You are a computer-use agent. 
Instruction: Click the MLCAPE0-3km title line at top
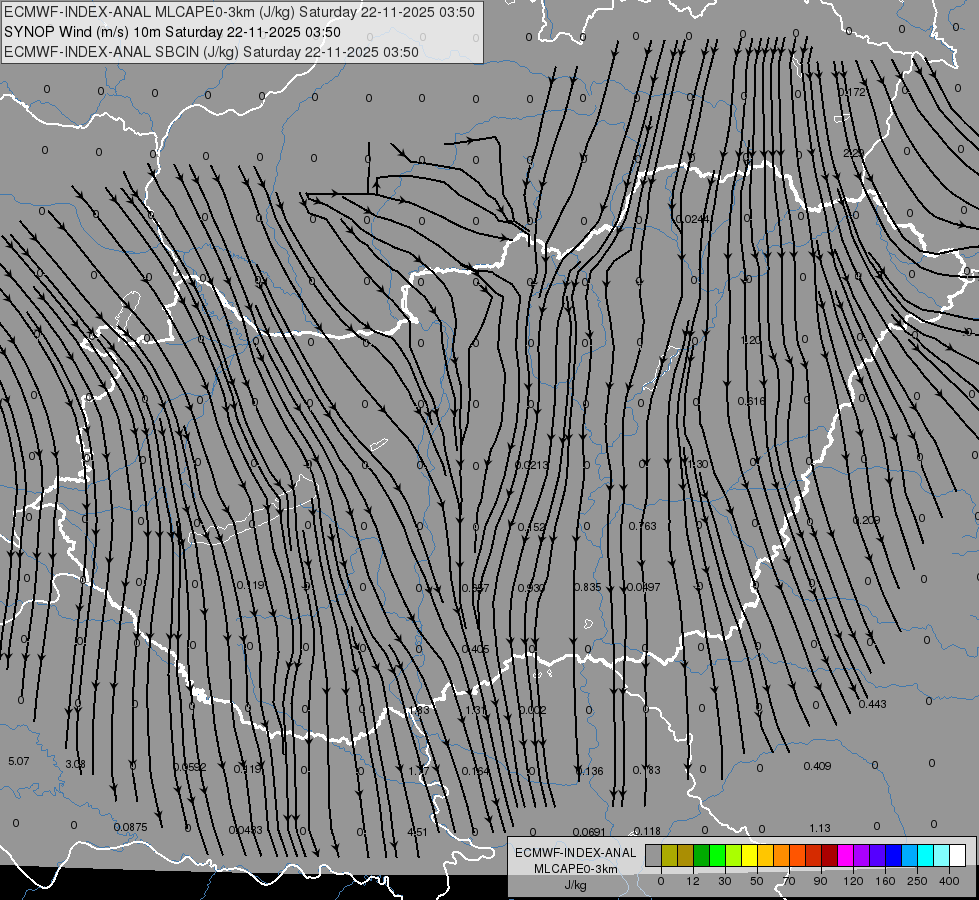pyautogui.click(x=239, y=12)
